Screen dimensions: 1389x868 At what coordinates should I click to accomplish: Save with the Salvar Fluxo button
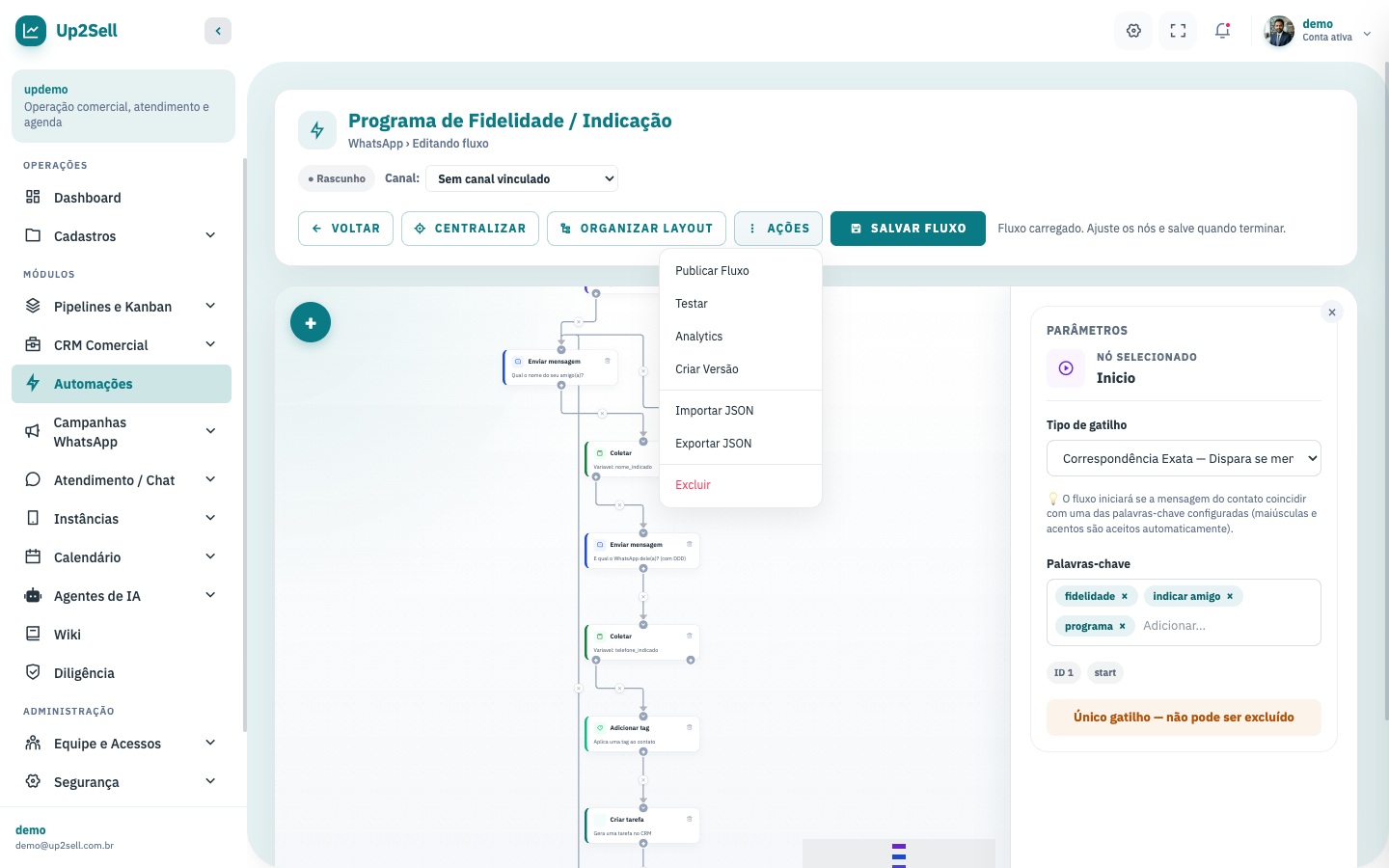pyautogui.click(x=908, y=229)
